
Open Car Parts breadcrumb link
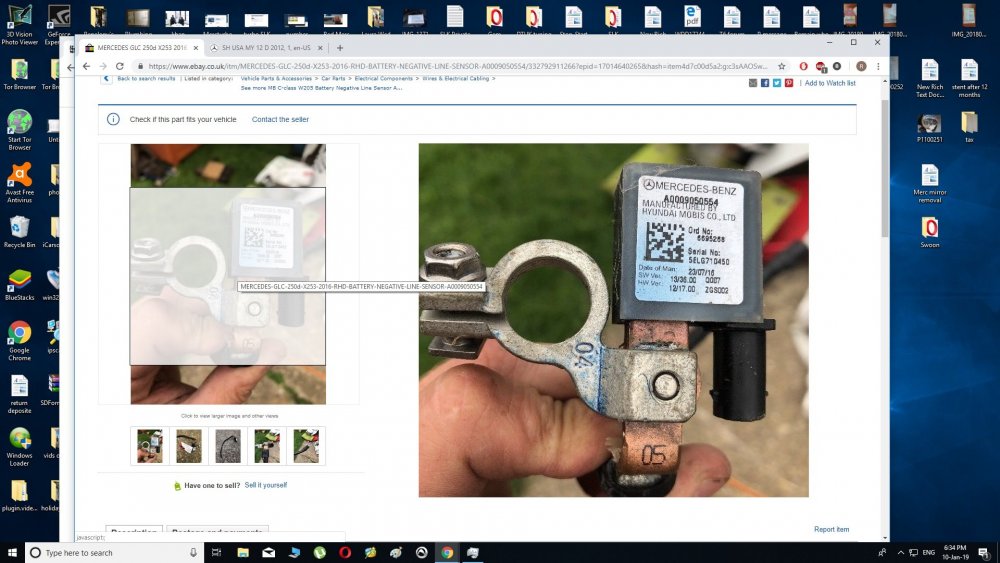333,78
